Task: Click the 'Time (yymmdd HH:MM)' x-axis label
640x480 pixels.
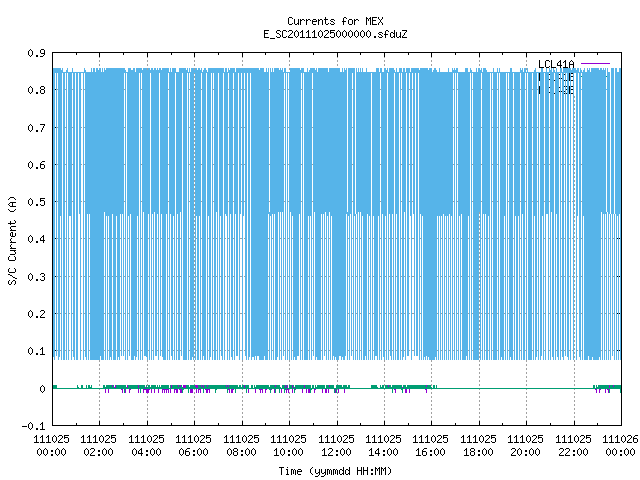Action: click(x=335, y=471)
